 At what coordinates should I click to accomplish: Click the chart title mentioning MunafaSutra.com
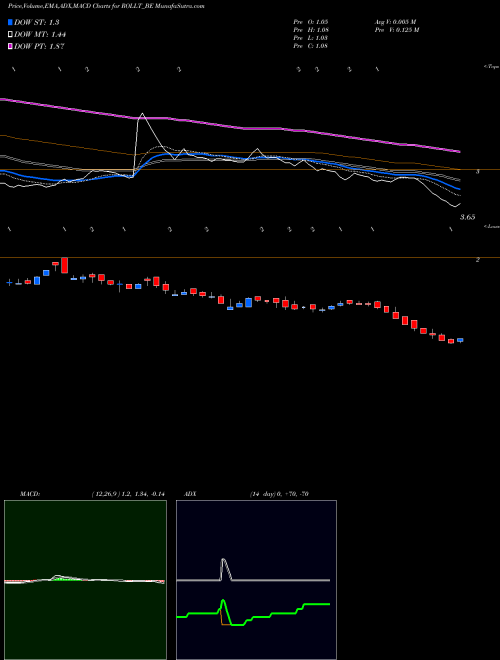[x=106, y=7]
